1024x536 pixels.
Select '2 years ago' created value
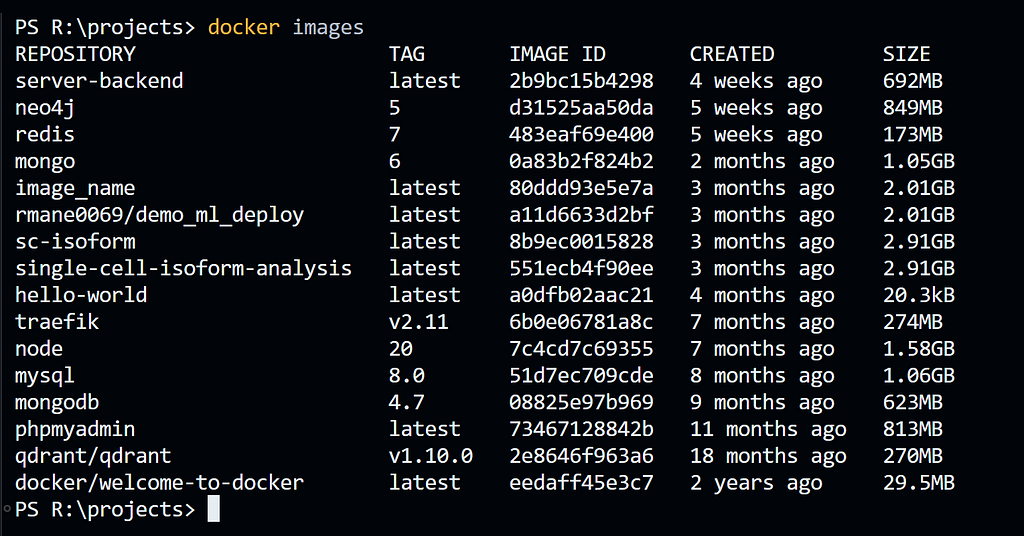coord(756,483)
